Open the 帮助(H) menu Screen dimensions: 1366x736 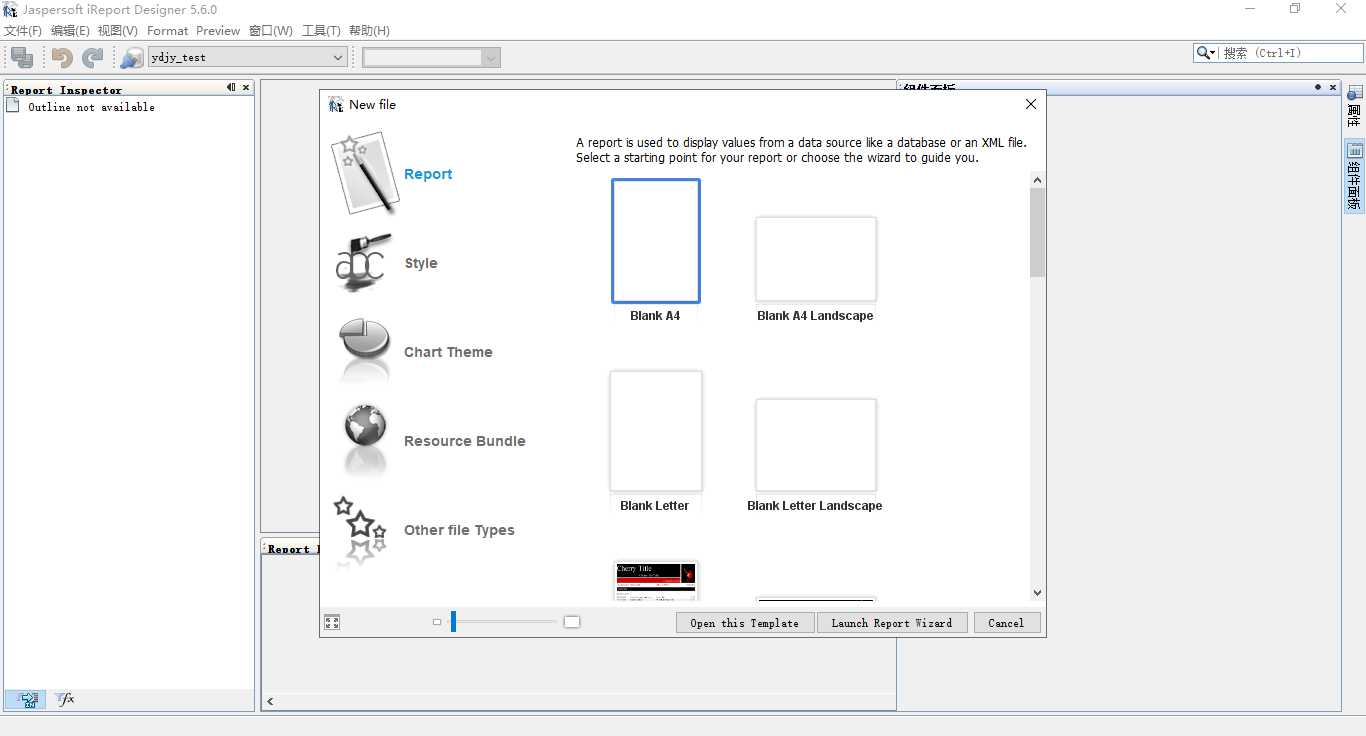pyautogui.click(x=369, y=31)
